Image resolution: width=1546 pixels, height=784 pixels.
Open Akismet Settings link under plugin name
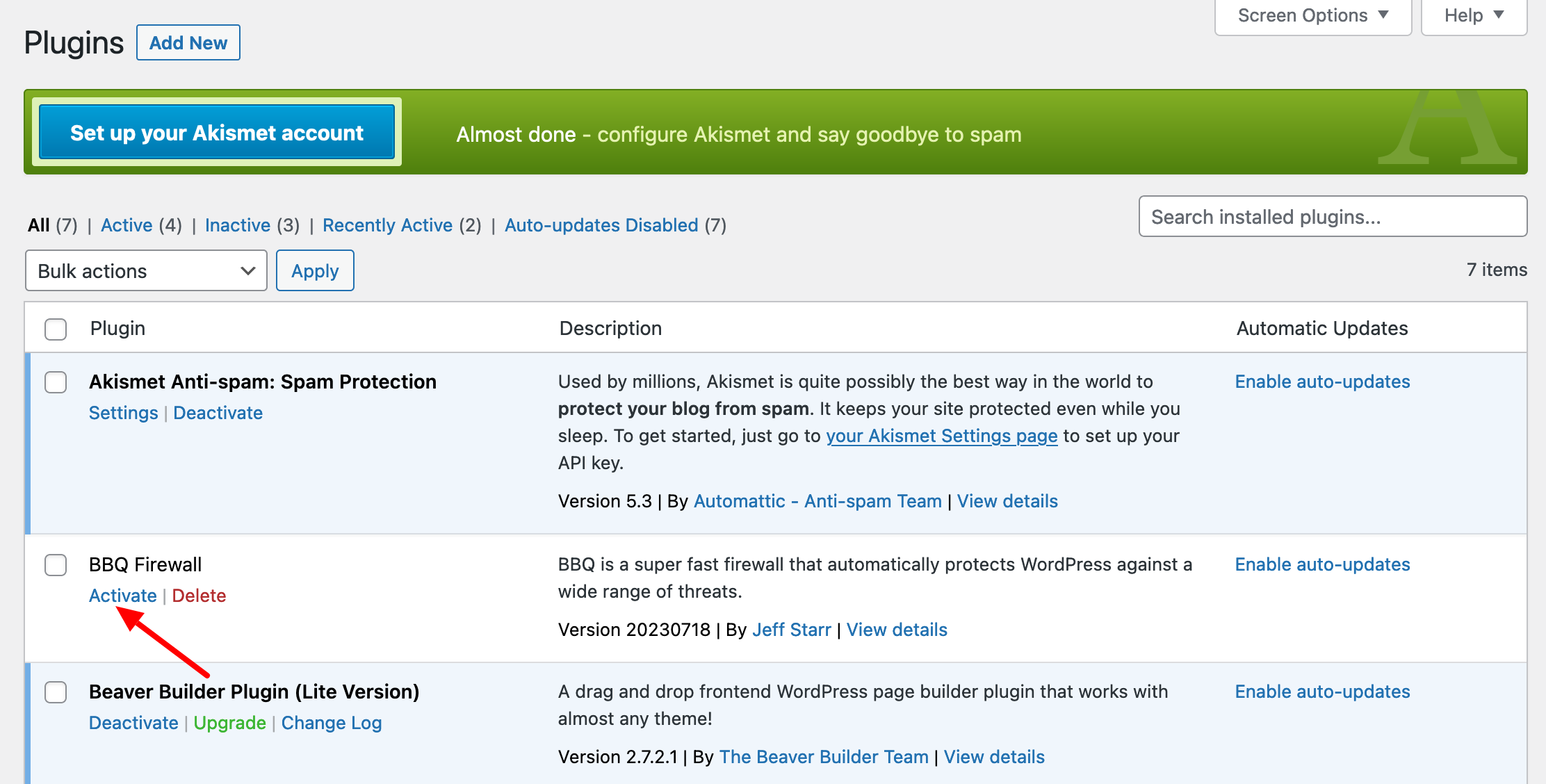click(124, 413)
